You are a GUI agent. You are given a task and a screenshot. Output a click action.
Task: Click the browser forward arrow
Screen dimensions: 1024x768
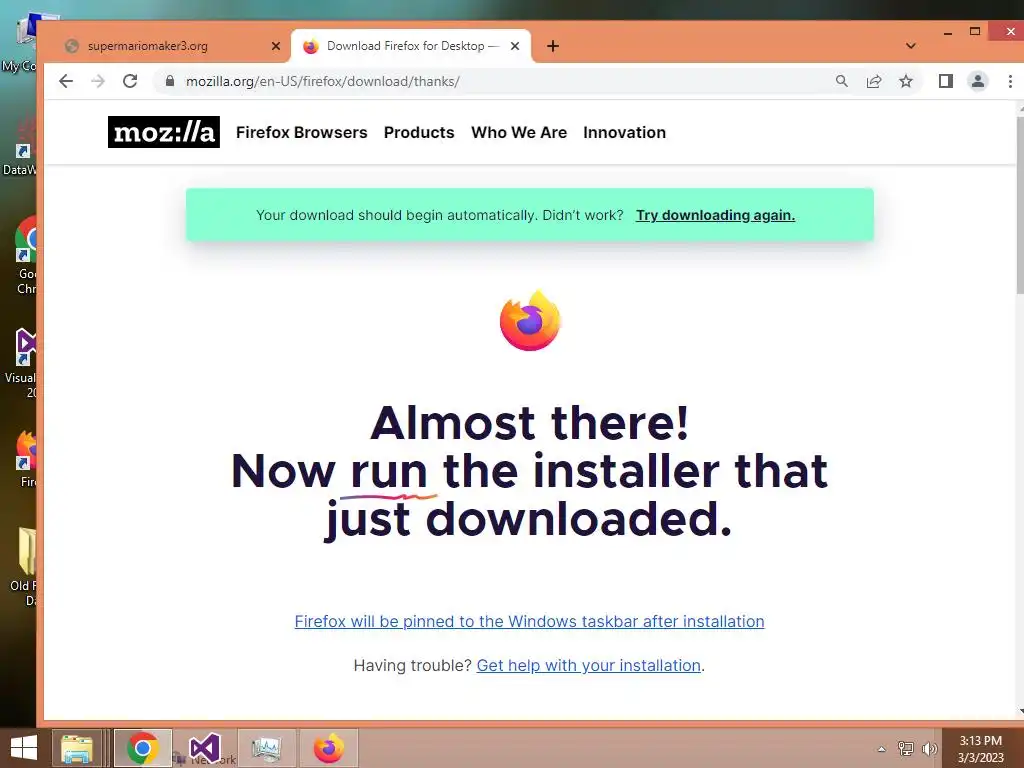[98, 81]
